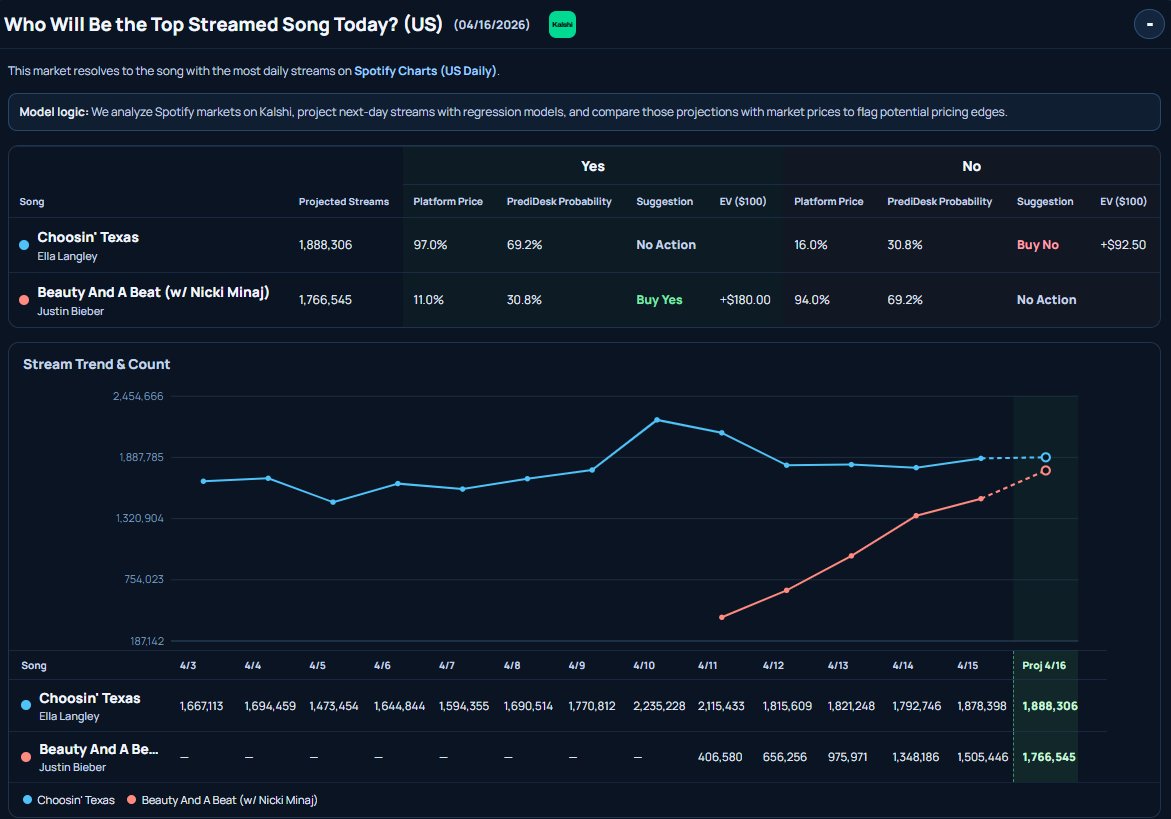Click the Ella Langley artist name in price table
Screen dimensions: 1171x819
pyautogui.click(x=67, y=256)
